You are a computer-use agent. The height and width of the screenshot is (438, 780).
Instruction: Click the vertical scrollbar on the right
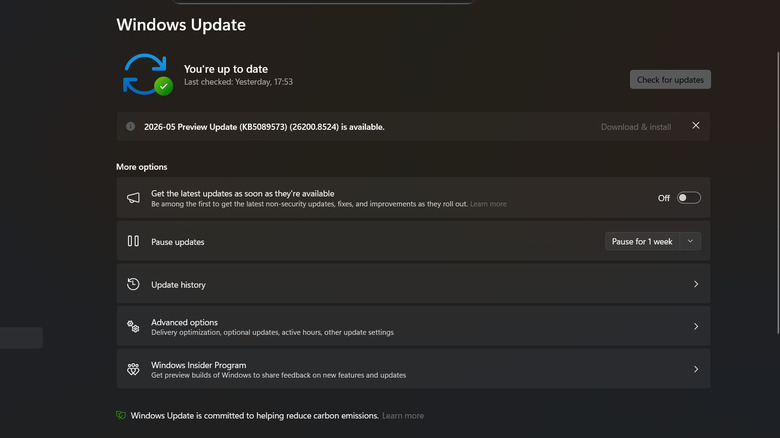[x=778, y=192]
